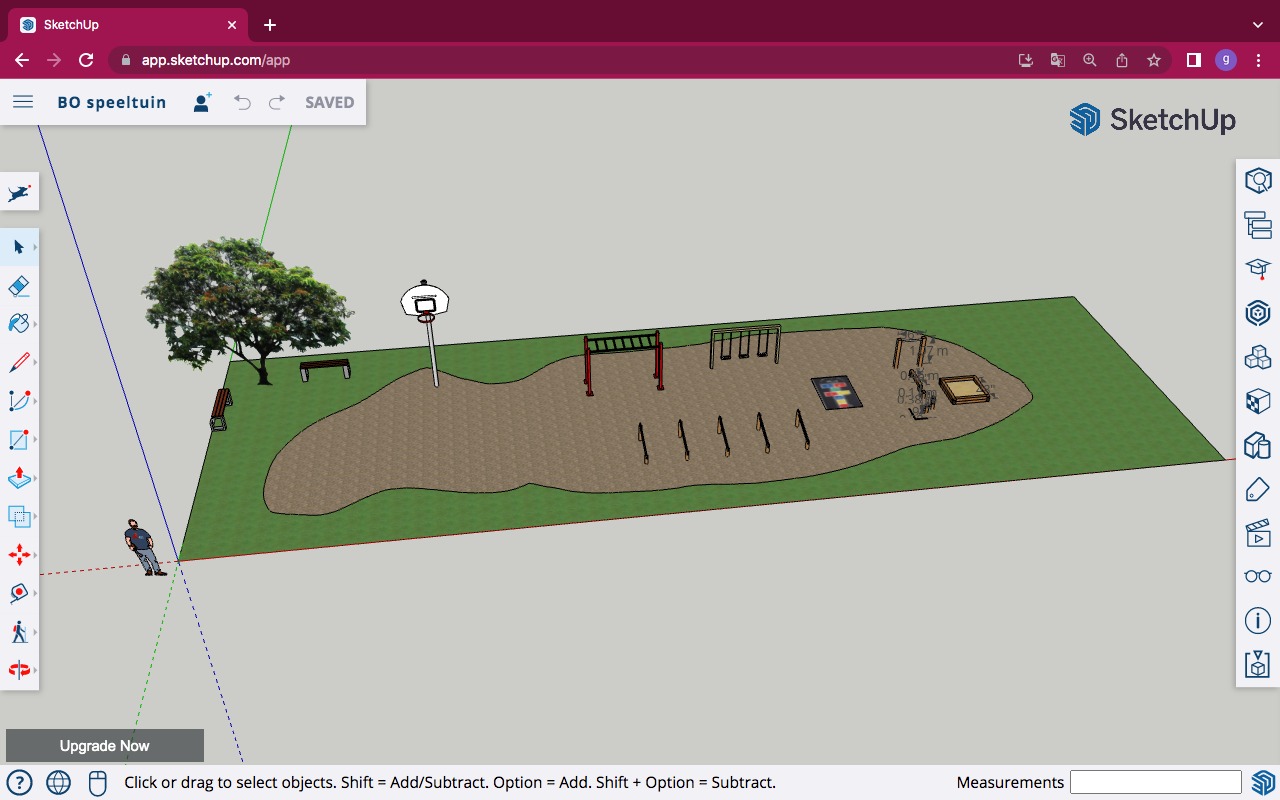The height and width of the screenshot is (800, 1280).
Task: Activate the Push/Pull tool
Action: tap(18, 479)
